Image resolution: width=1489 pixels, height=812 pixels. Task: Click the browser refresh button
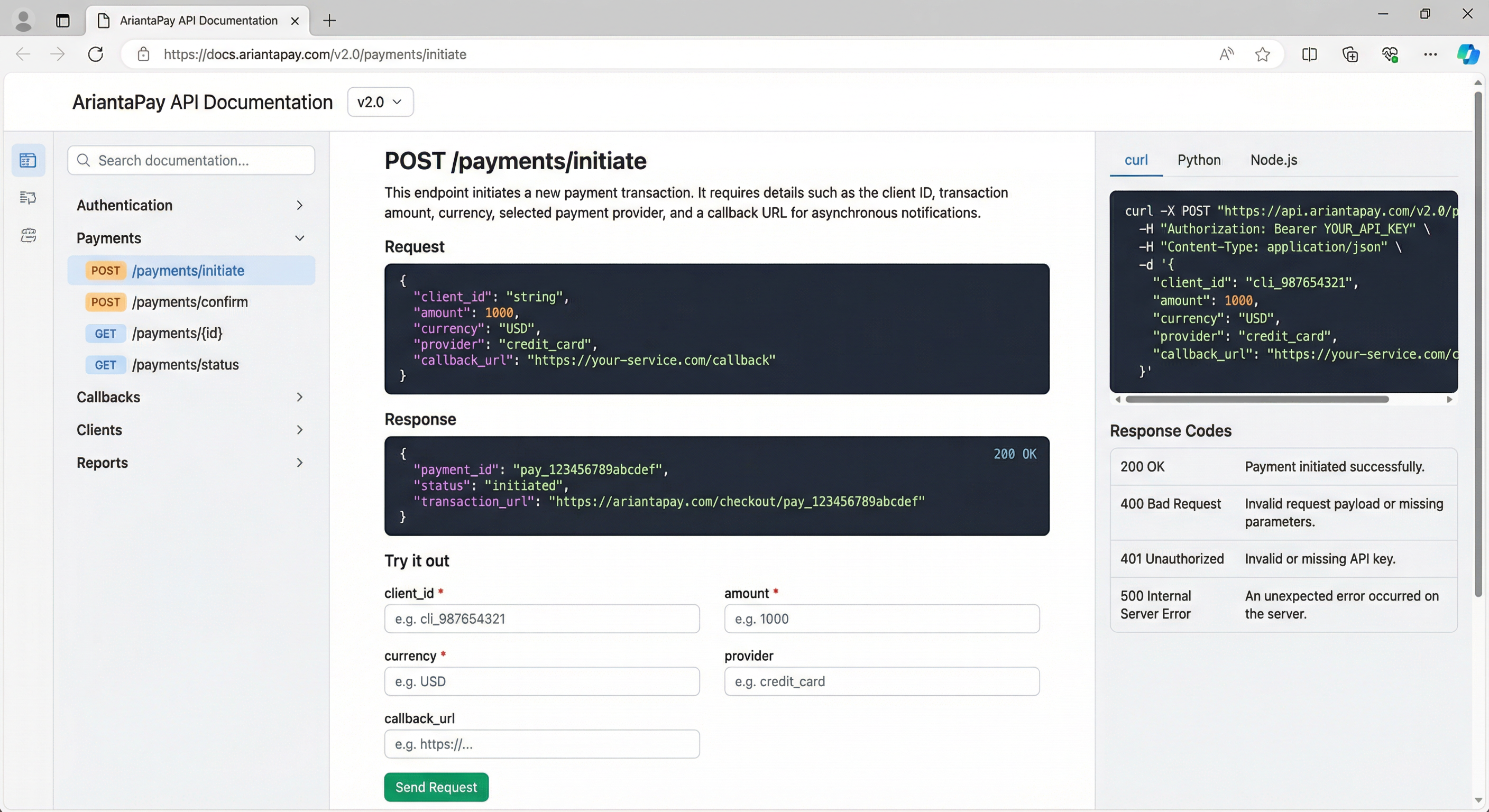pyautogui.click(x=95, y=54)
